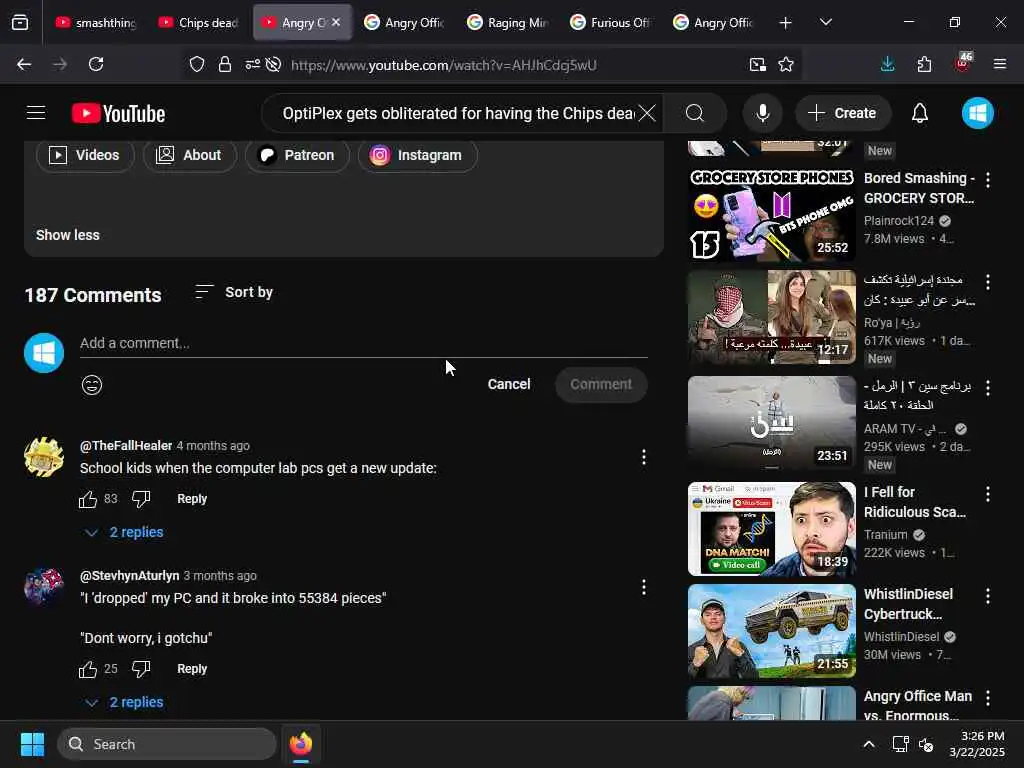Open the taskbar clock and date
The image size is (1024, 768).
[977, 744]
